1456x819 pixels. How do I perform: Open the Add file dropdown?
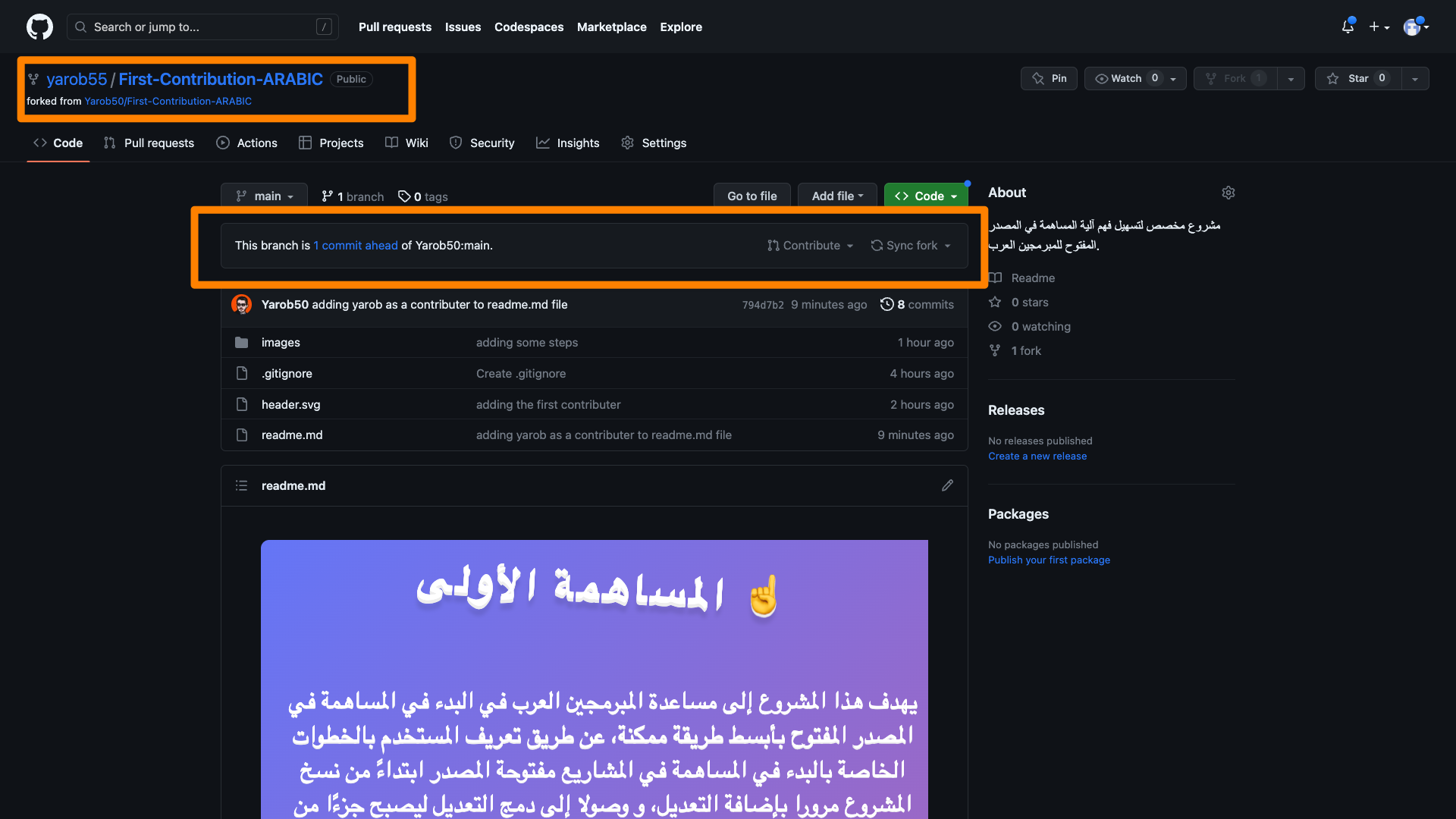(836, 196)
